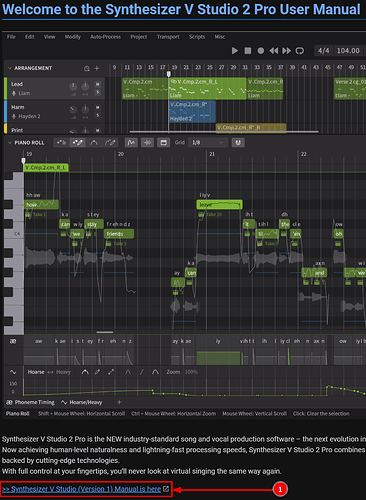The height and width of the screenshot is (500, 366).
Task: Collapse the ARRANGEMENT panel
Action: (x=10, y=68)
